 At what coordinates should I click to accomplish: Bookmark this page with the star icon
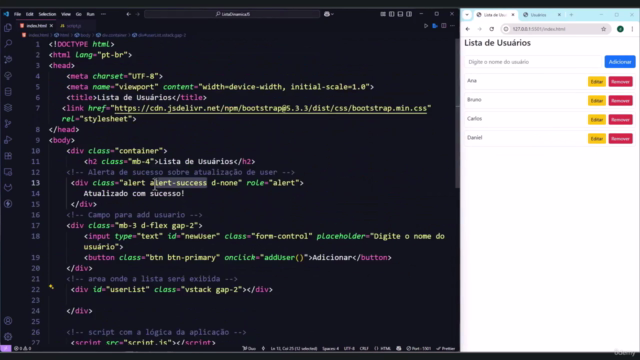[x=603, y=29]
